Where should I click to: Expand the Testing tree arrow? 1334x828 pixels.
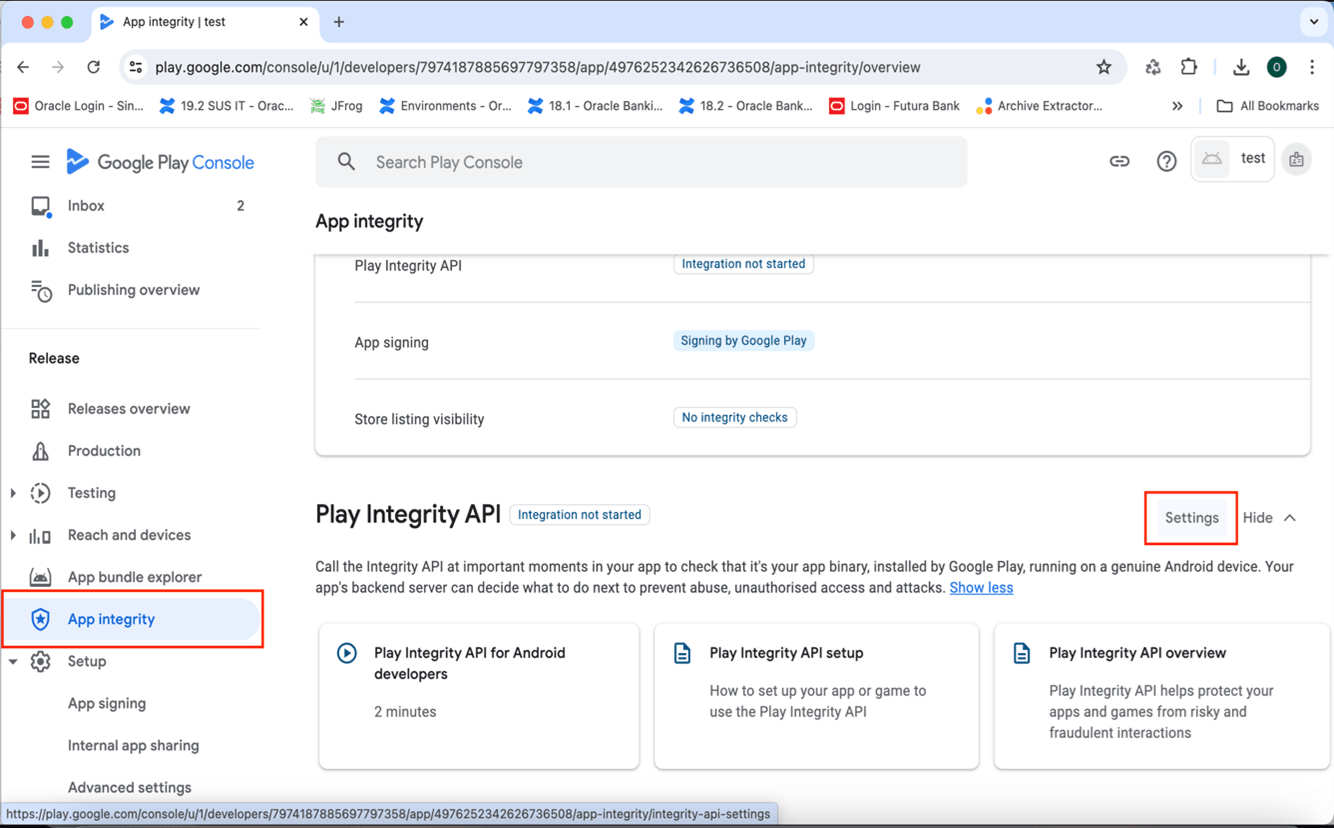click(x=13, y=493)
